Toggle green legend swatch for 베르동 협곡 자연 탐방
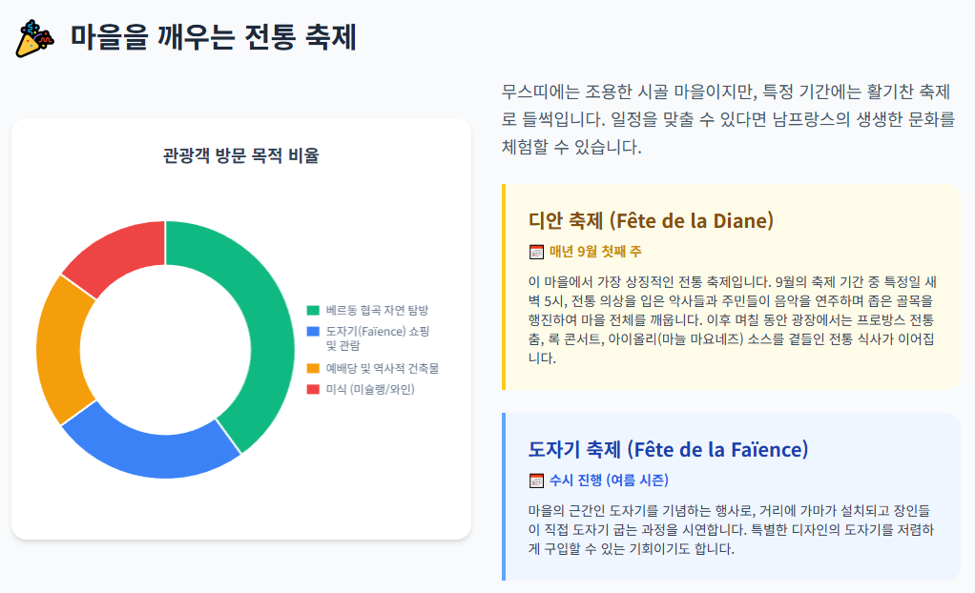The width and height of the screenshot is (975, 593). [x=313, y=310]
